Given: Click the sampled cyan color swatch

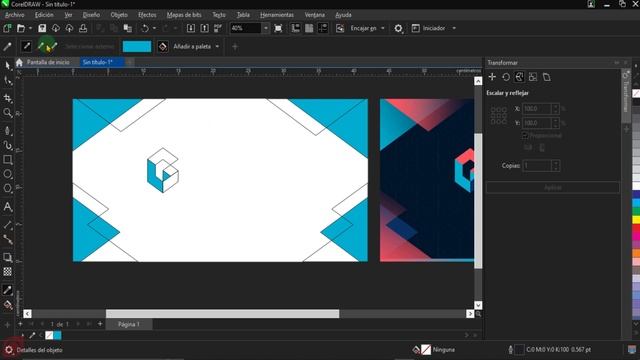Looking at the screenshot, I should [x=137, y=46].
